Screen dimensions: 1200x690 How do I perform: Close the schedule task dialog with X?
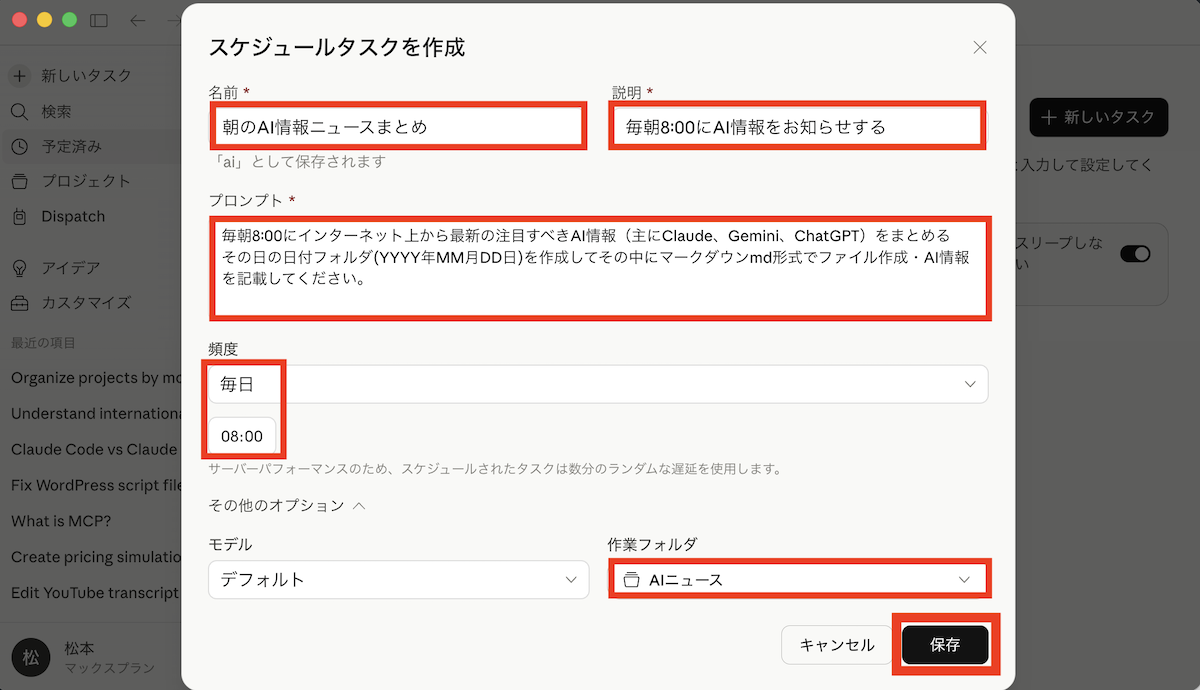tap(979, 47)
